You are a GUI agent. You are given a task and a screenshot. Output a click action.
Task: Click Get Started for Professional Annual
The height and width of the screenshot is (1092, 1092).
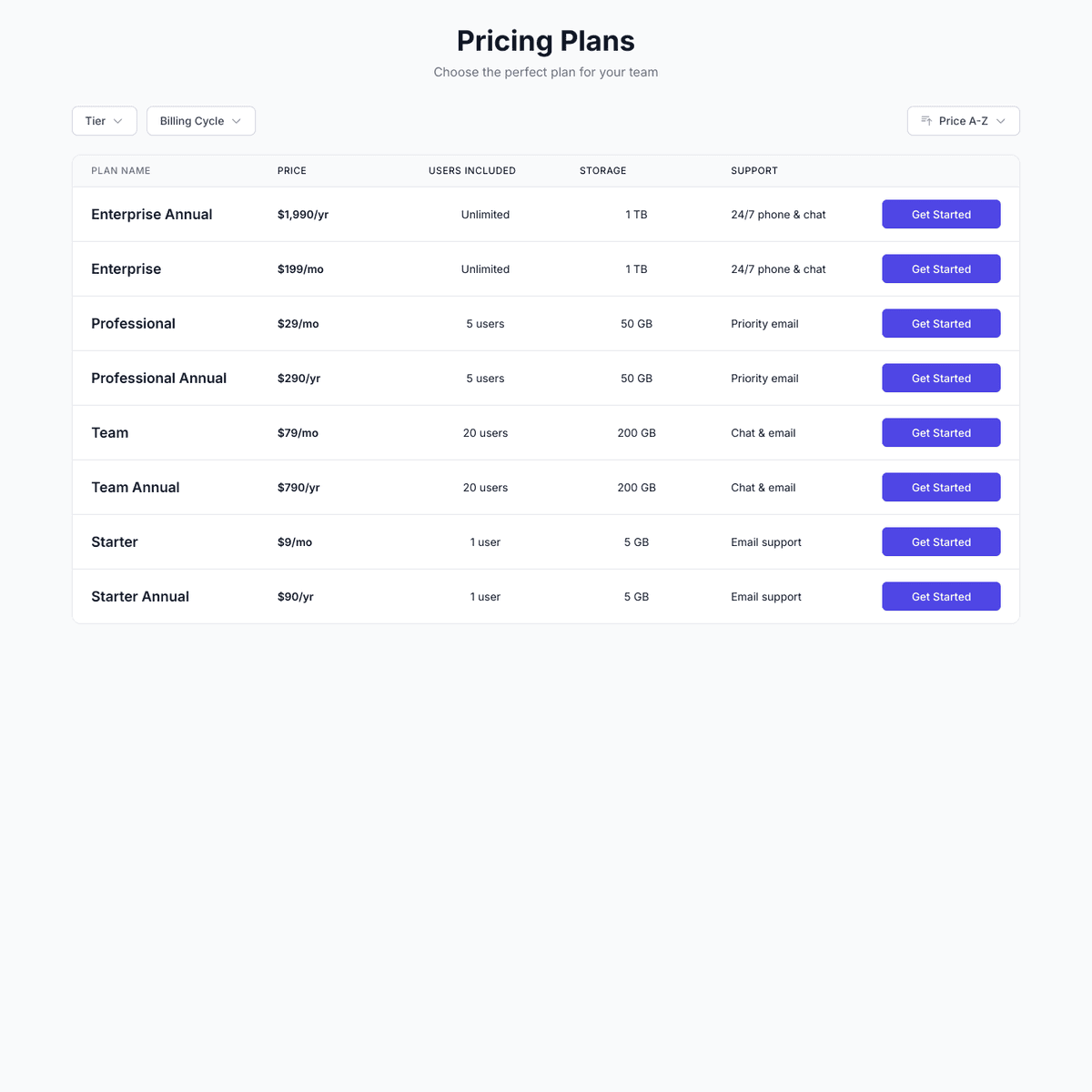click(941, 378)
